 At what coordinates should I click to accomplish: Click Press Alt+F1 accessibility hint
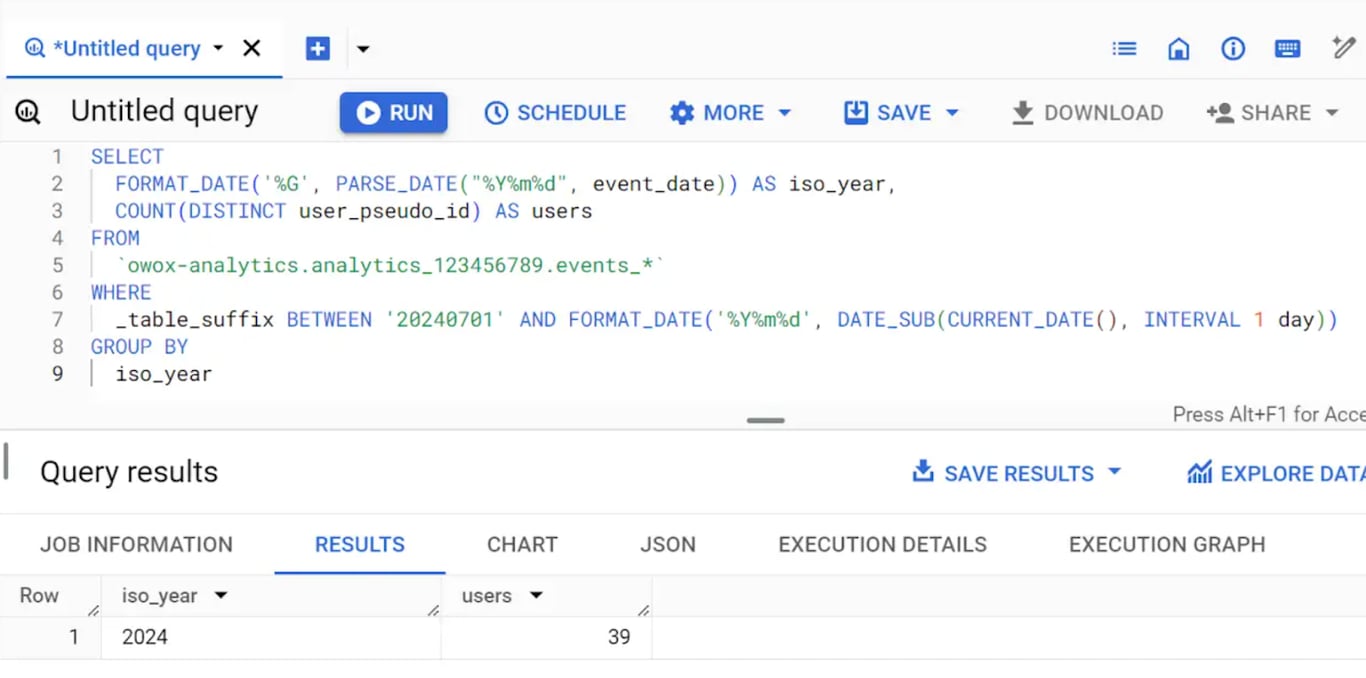1269,414
